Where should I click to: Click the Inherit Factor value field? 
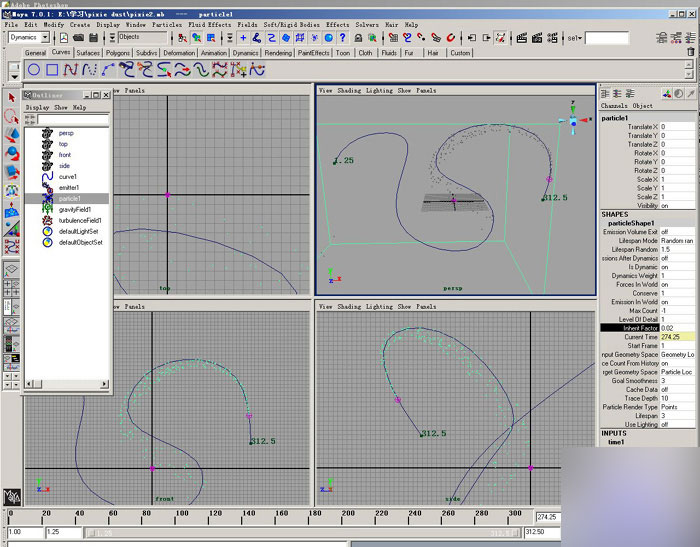tap(677, 328)
